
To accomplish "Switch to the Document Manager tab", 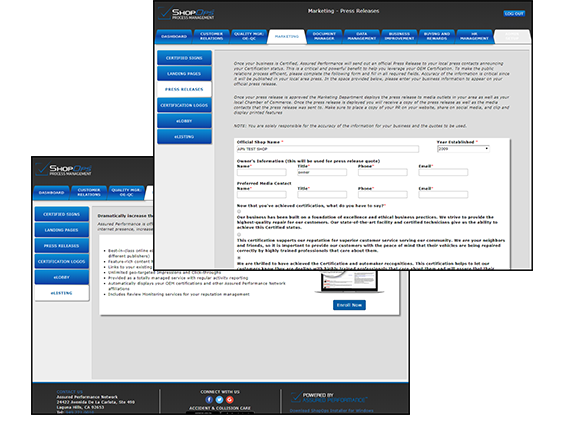I will point(324,36).
